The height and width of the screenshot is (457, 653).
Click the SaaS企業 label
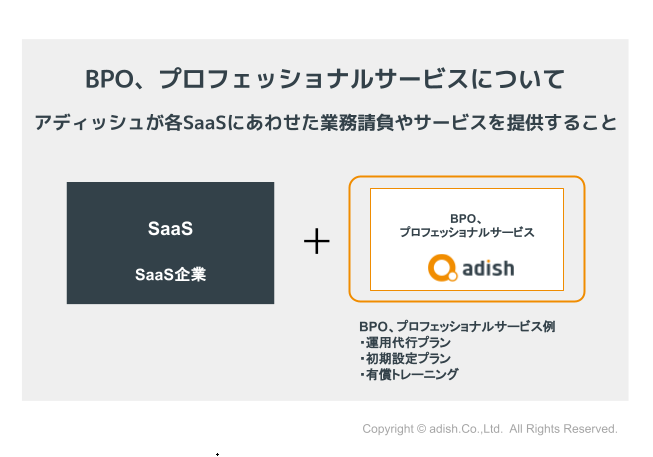coord(170,275)
